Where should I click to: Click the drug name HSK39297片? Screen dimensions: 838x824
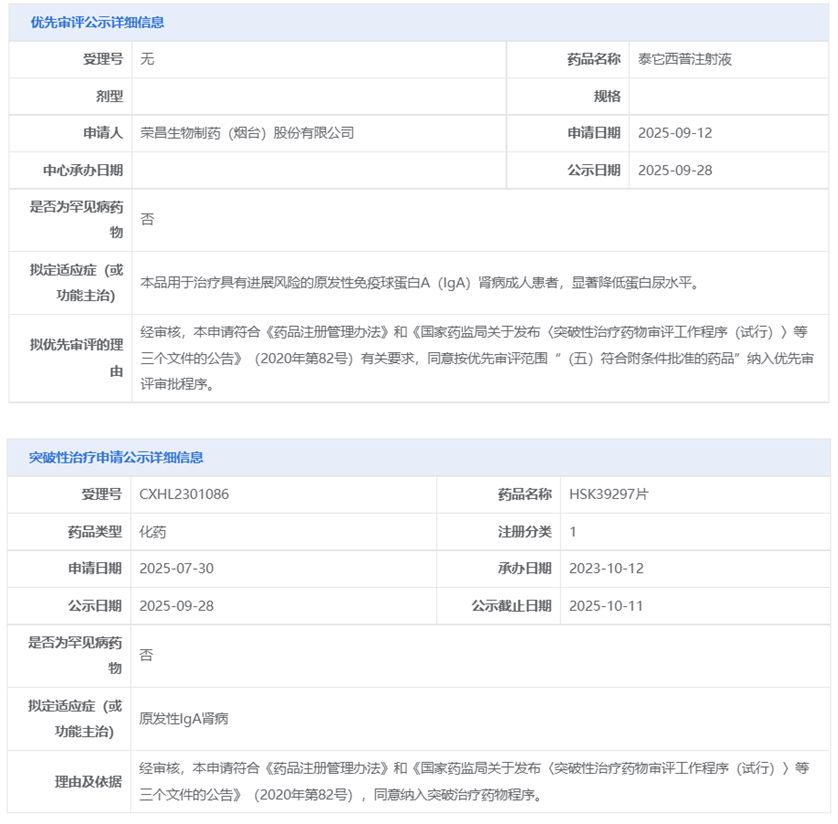point(608,494)
